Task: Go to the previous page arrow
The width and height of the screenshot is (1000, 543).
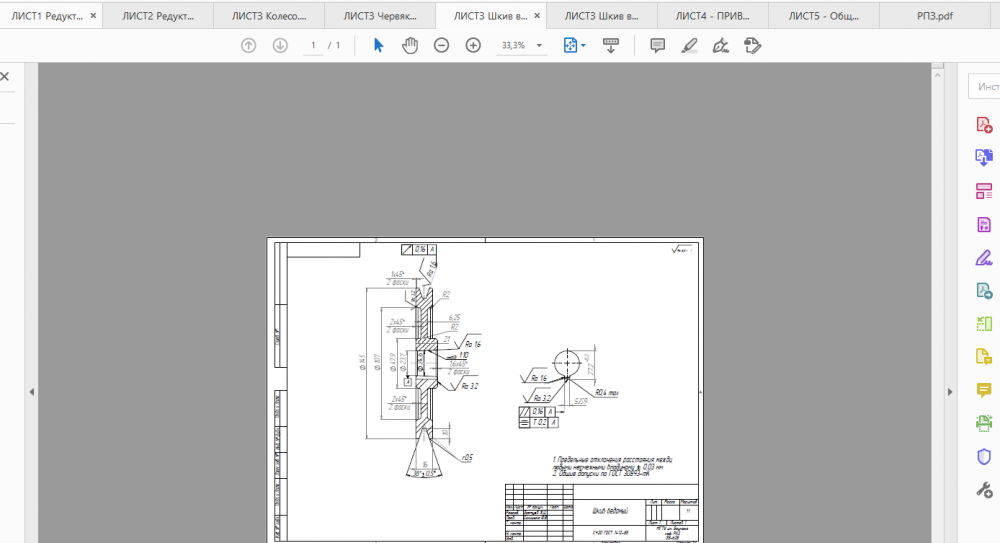Action: (249, 46)
